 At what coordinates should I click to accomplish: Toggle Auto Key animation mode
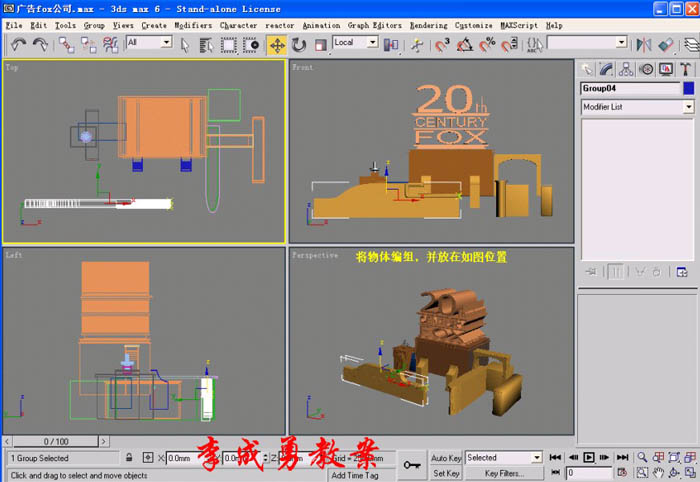pyautogui.click(x=446, y=457)
